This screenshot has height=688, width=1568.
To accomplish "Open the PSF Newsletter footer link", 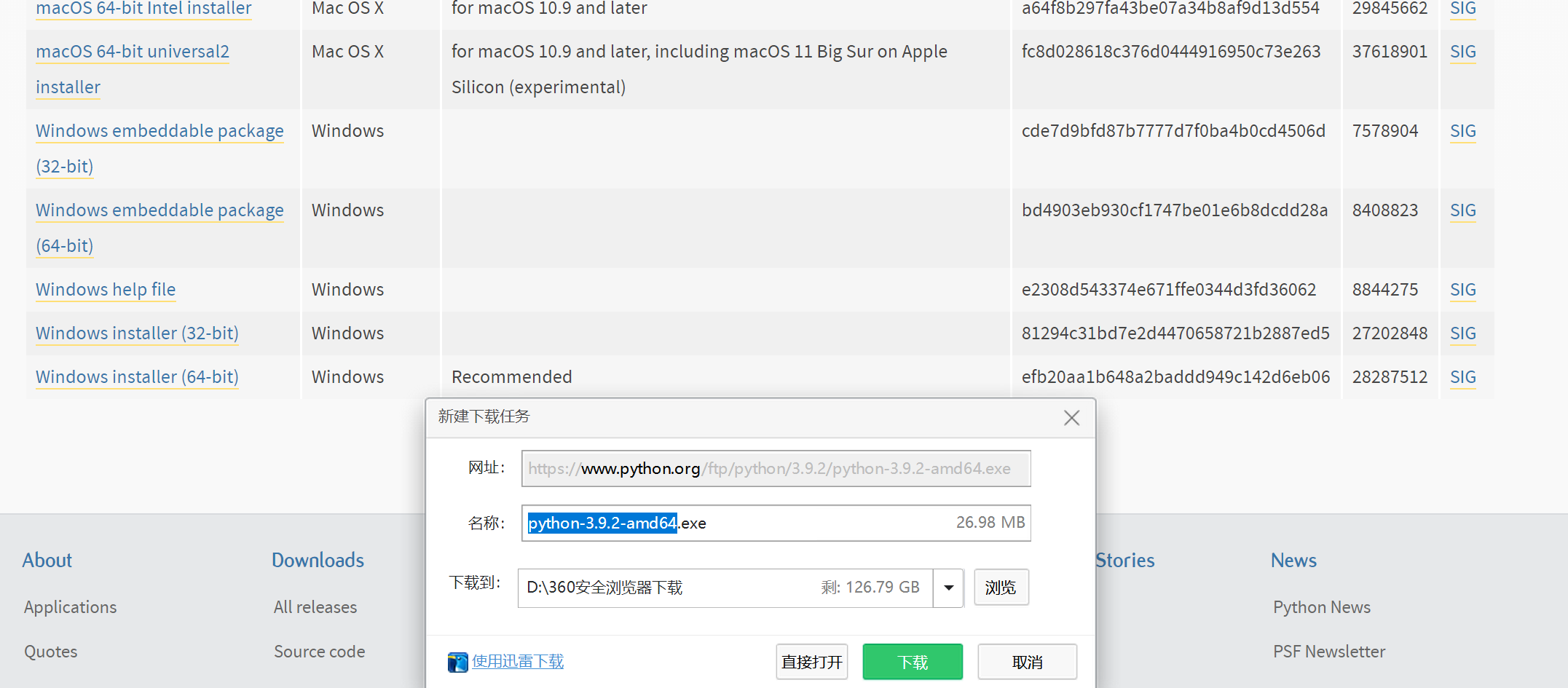I will 1328,652.
